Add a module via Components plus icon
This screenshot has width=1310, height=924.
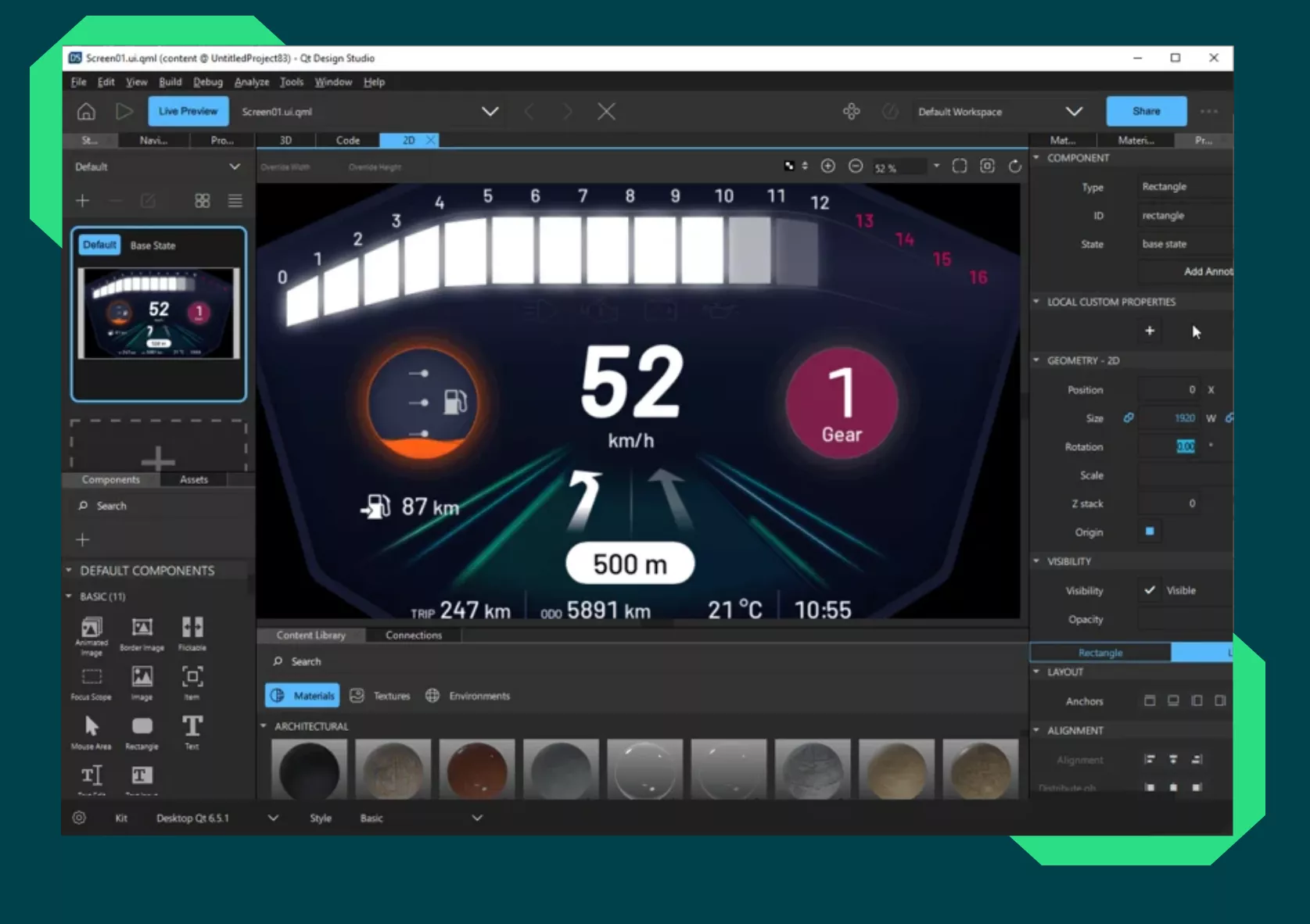point(82,539)
